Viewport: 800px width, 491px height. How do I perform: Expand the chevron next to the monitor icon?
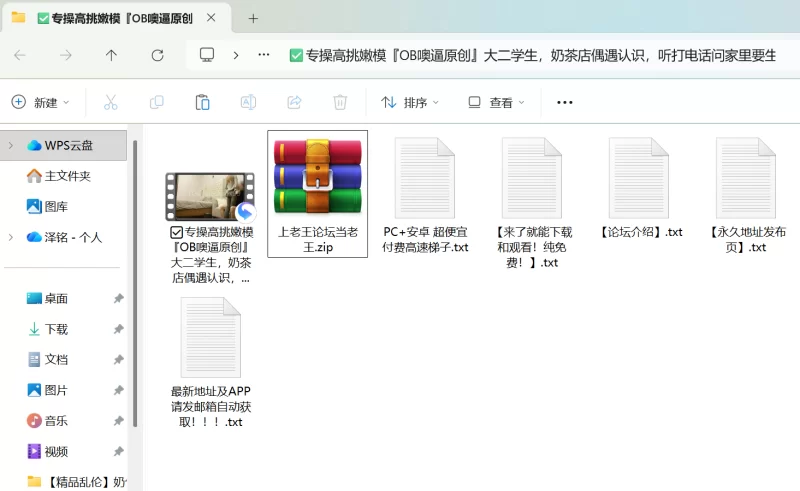coord(236,55)
